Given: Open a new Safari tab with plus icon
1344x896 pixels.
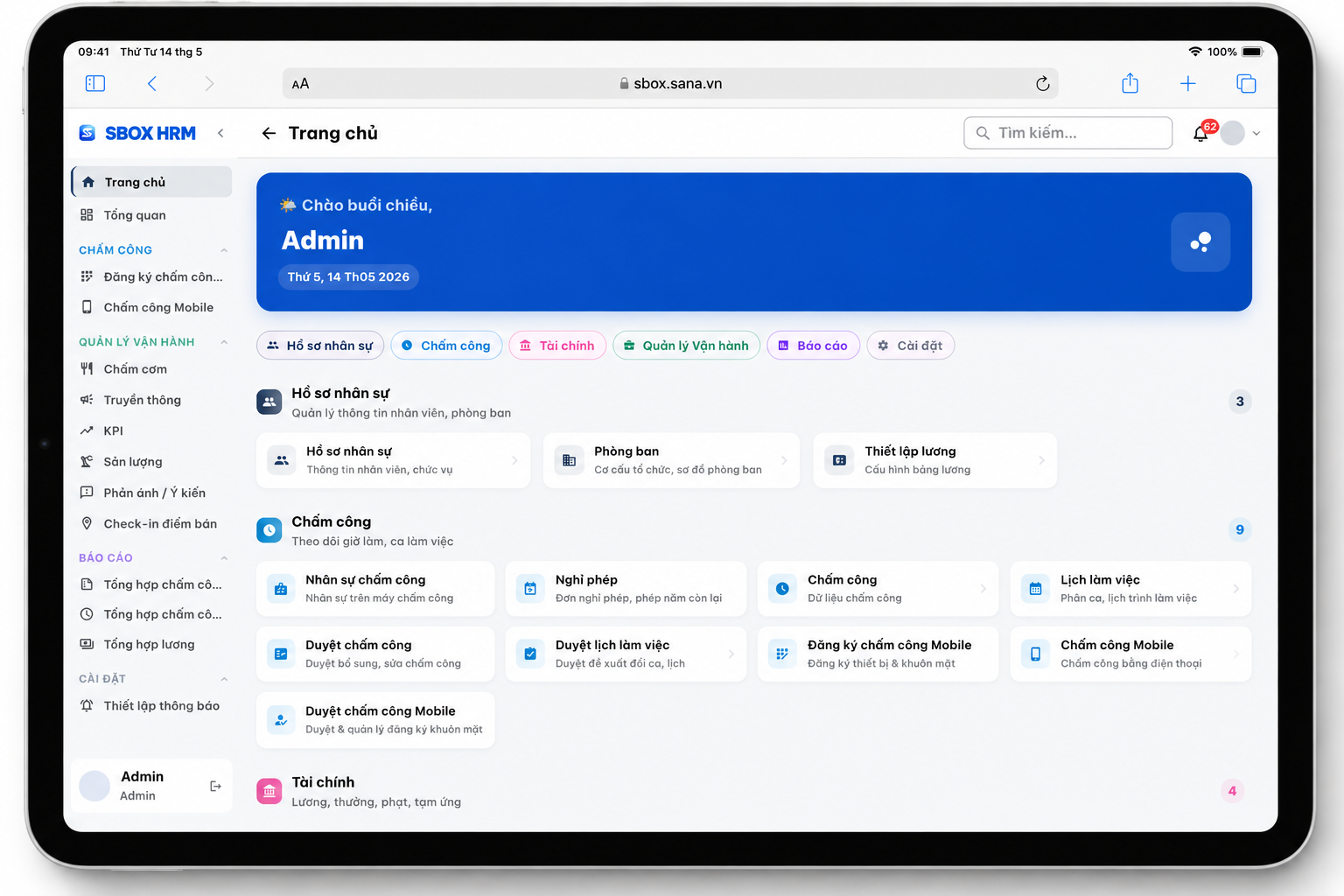Looking at the screenshot, I should (x=1187, y=83).
